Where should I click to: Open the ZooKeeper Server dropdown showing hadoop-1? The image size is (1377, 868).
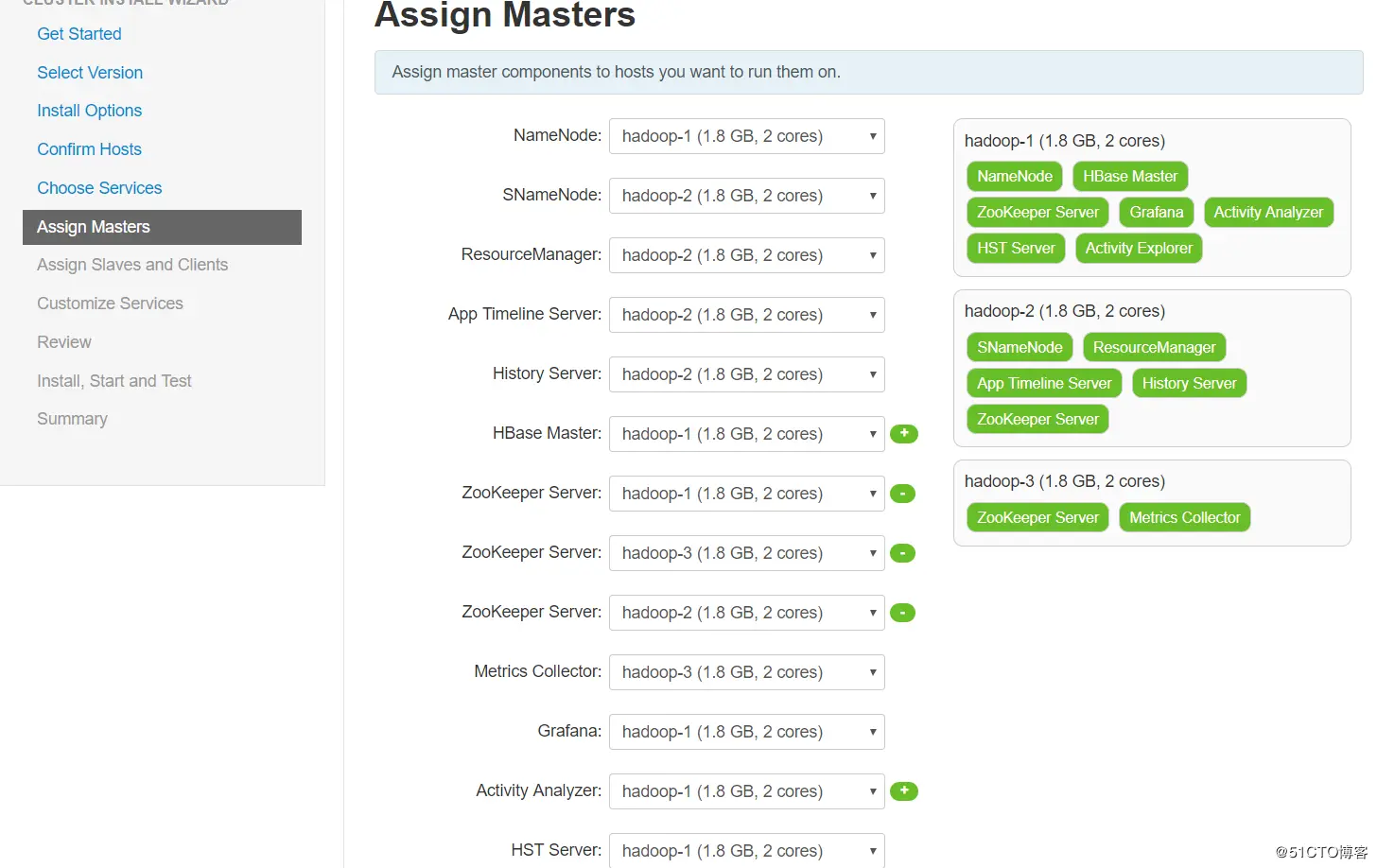(747, 494)
